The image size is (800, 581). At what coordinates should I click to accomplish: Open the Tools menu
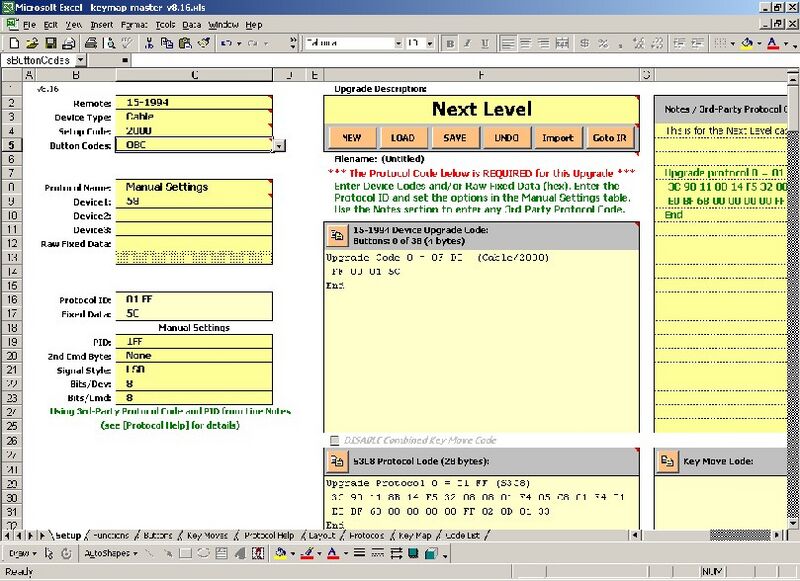[165, 24]
